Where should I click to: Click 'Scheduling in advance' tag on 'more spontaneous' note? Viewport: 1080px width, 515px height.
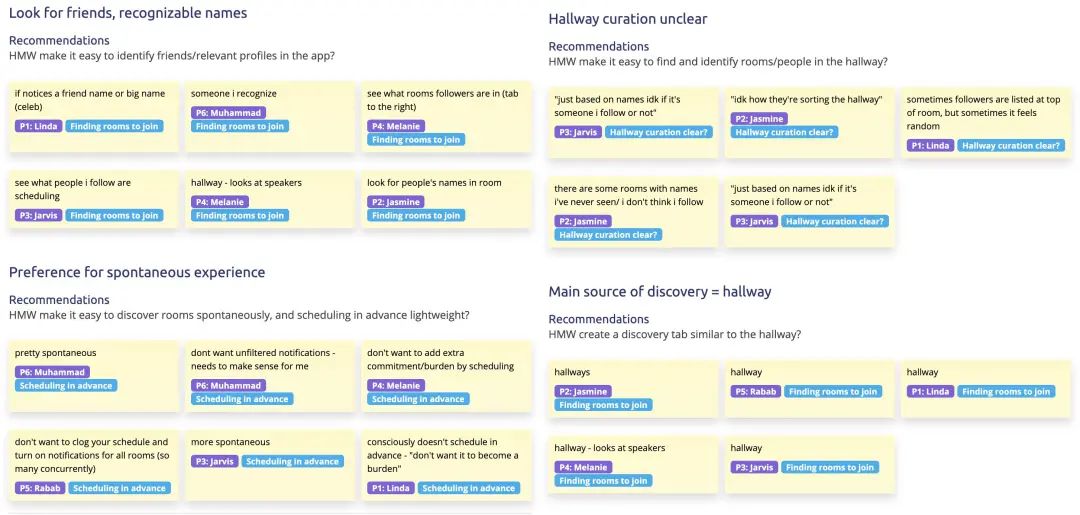tap(292, 461)
